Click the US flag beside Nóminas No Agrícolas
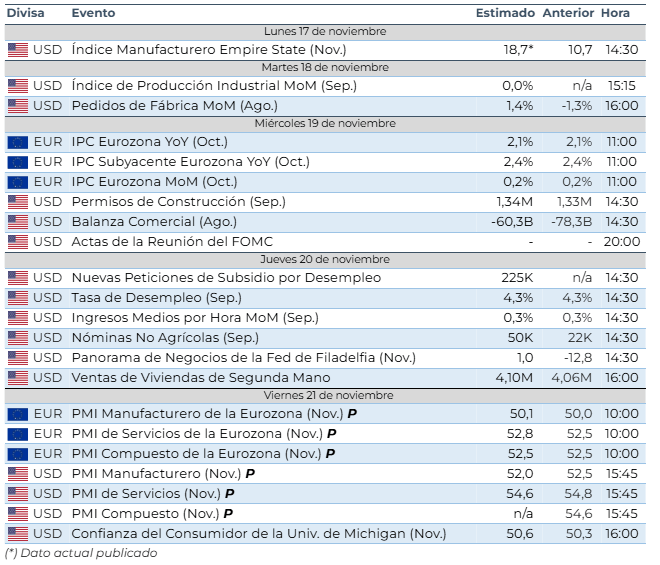The height and width of the screenshot is (565, 660). [x=18, y=337]
